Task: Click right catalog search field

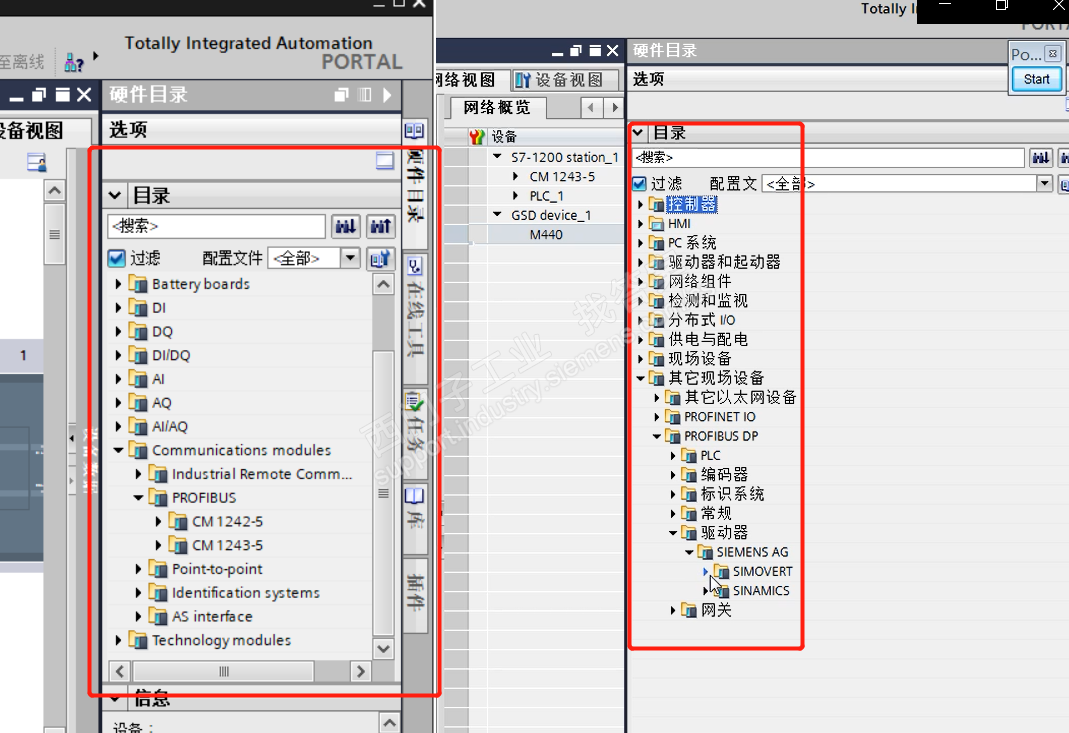Action: (x=828, y=158)
